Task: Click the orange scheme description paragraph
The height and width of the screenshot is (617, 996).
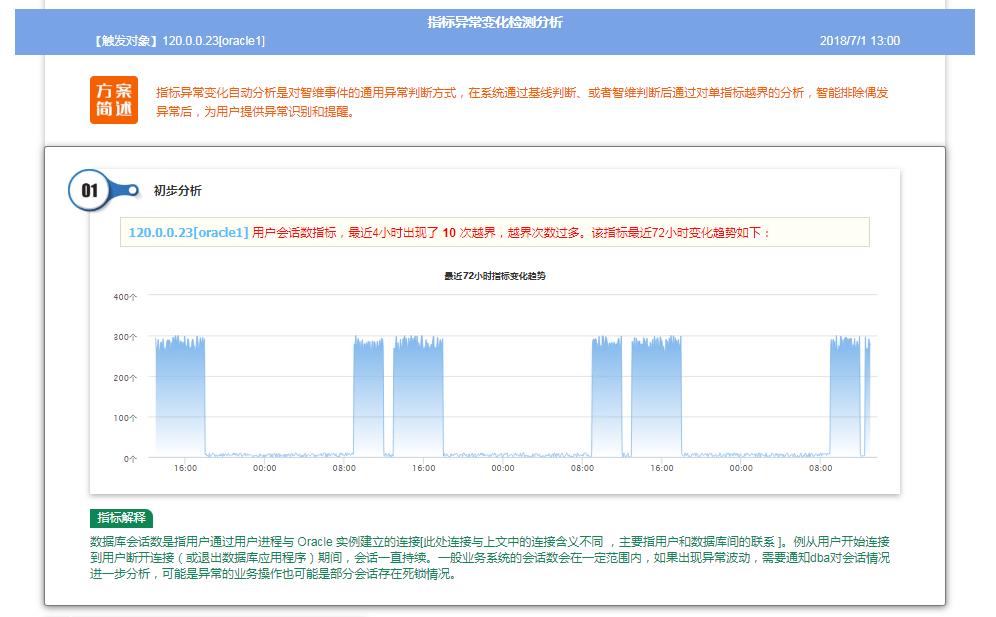Action: pyautogui.click(x=520, y=102)
